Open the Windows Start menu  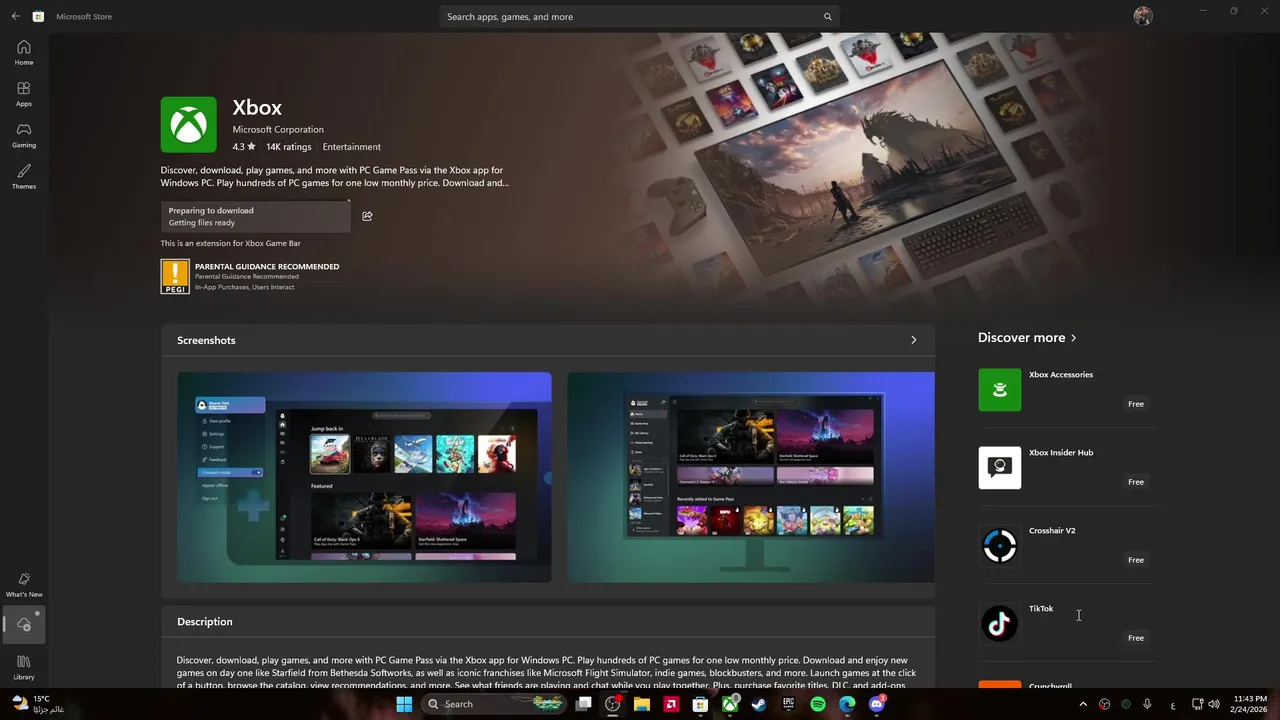(404, 704)
